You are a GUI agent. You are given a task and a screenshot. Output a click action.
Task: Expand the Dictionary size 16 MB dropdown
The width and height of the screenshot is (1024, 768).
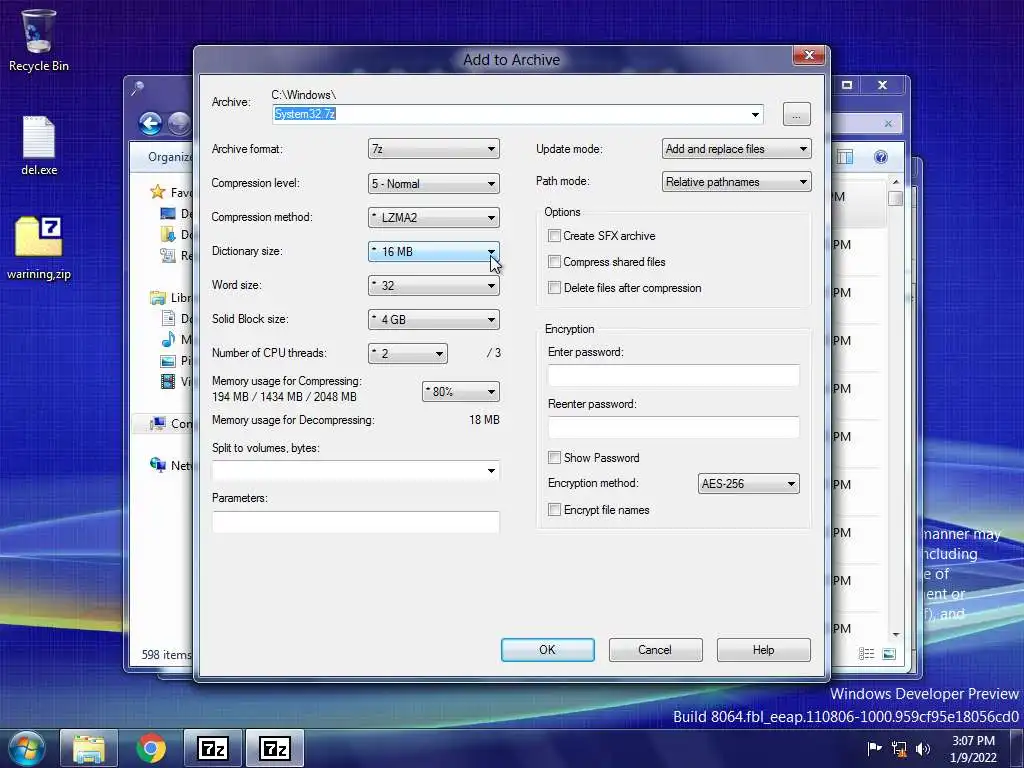coord(434,251)
